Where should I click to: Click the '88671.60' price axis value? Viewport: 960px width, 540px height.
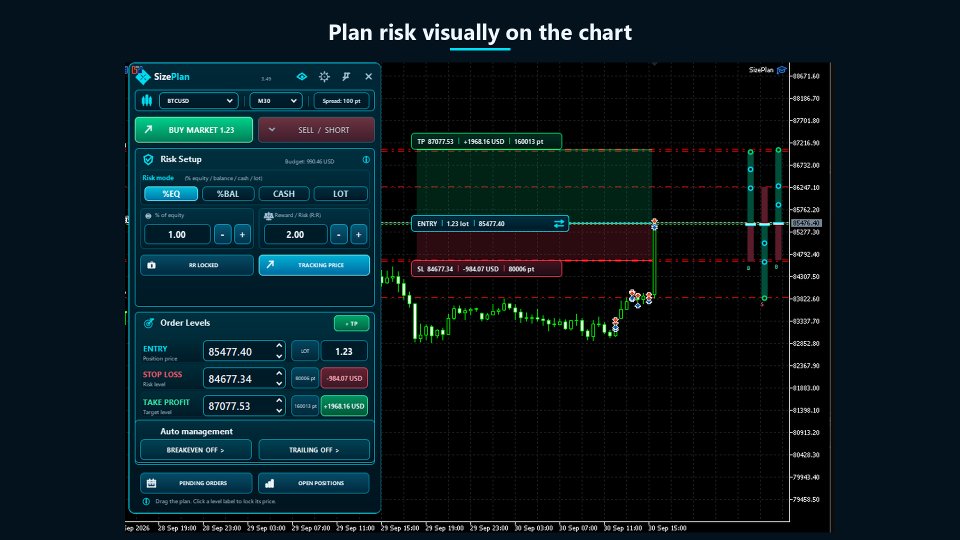coord(805,77)
